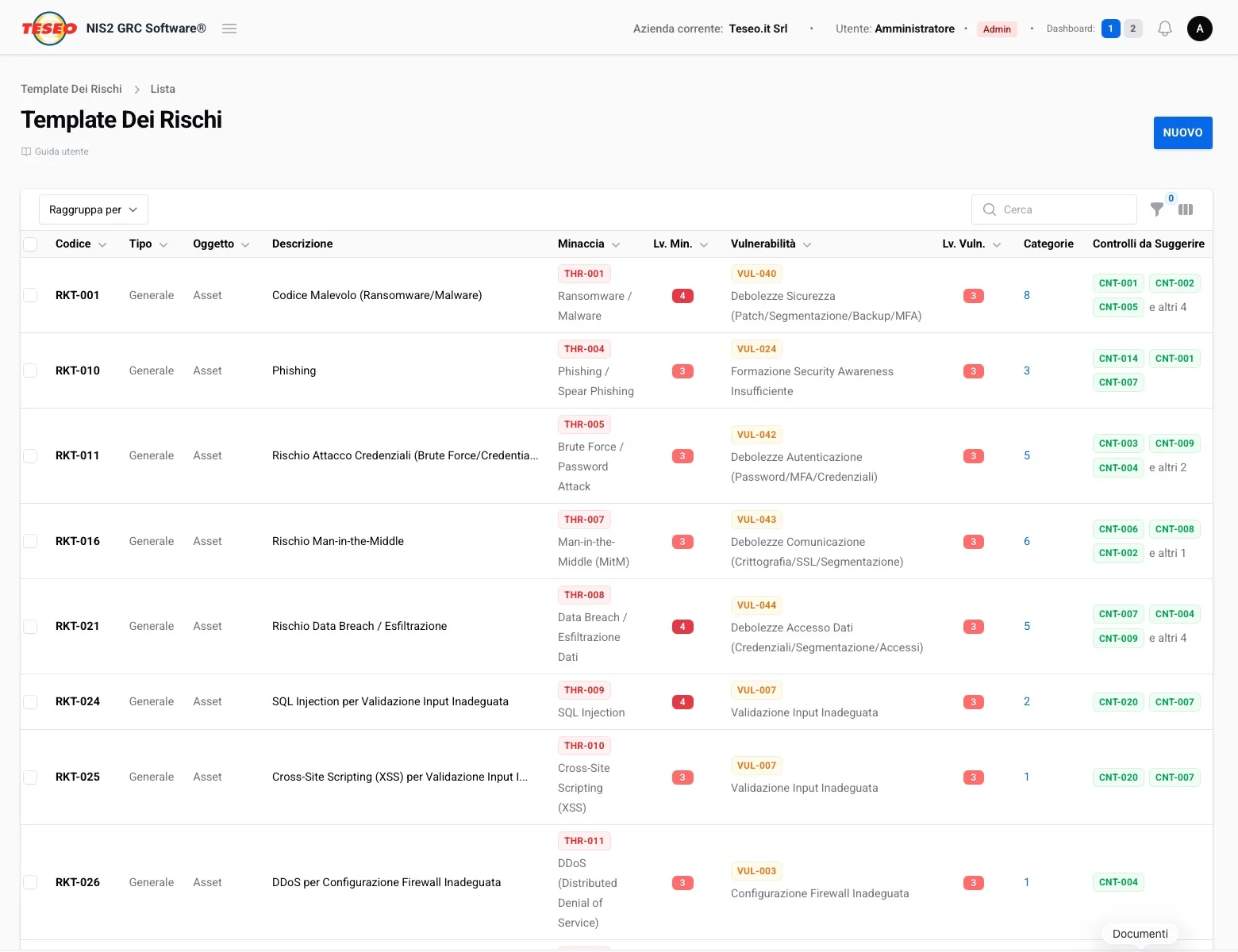The image size is (1238, 952).
Task: Open the hamburger sidebar menu icon
Action: click(x=229, y=29)
